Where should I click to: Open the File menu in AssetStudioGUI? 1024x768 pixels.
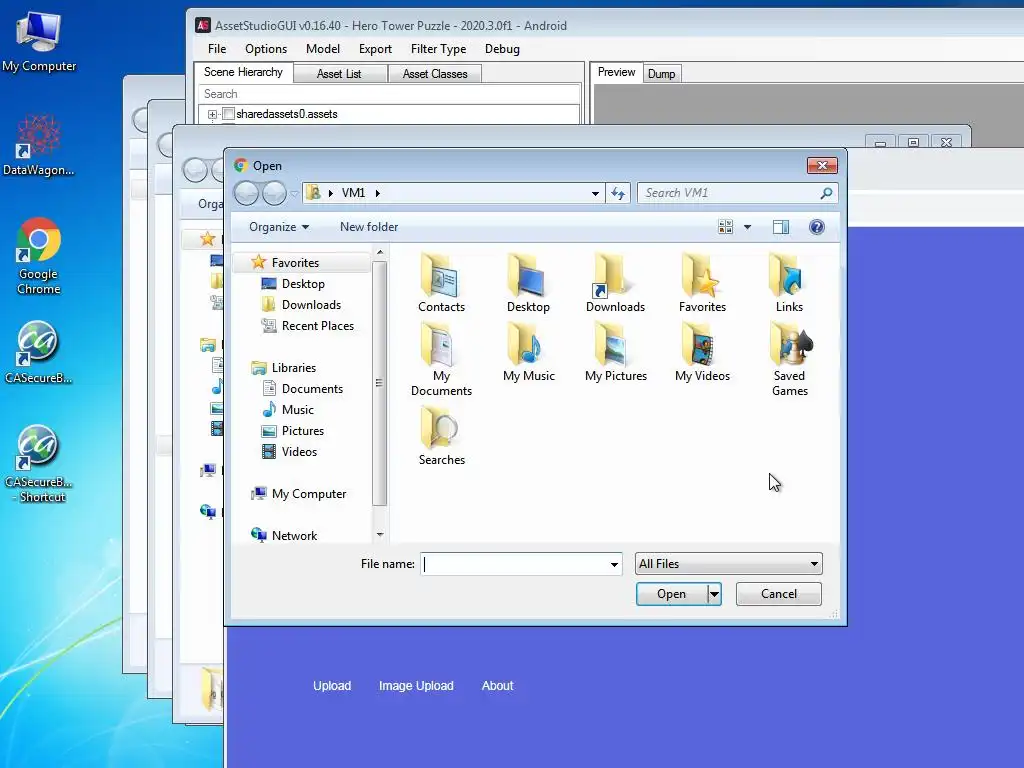(x=217, y=49)
